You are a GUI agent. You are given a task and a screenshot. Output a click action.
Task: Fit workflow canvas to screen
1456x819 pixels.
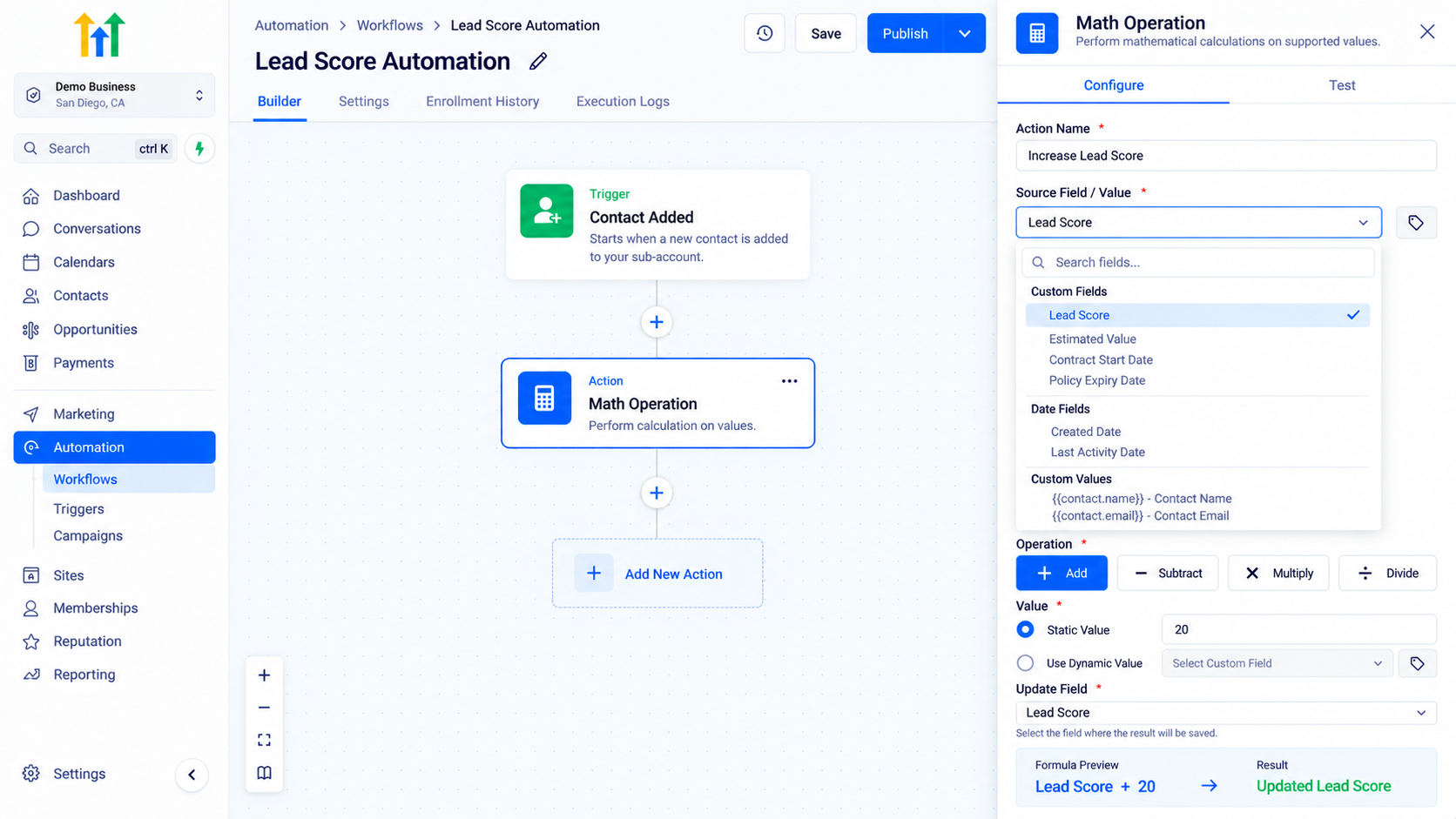[264, 740]
